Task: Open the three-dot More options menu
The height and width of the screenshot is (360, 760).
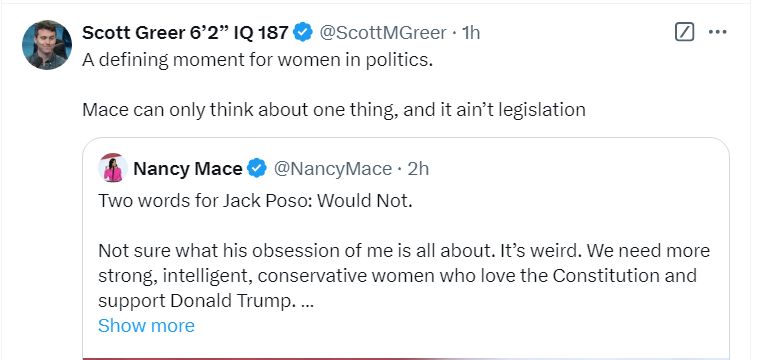Action: click(717, 32)
